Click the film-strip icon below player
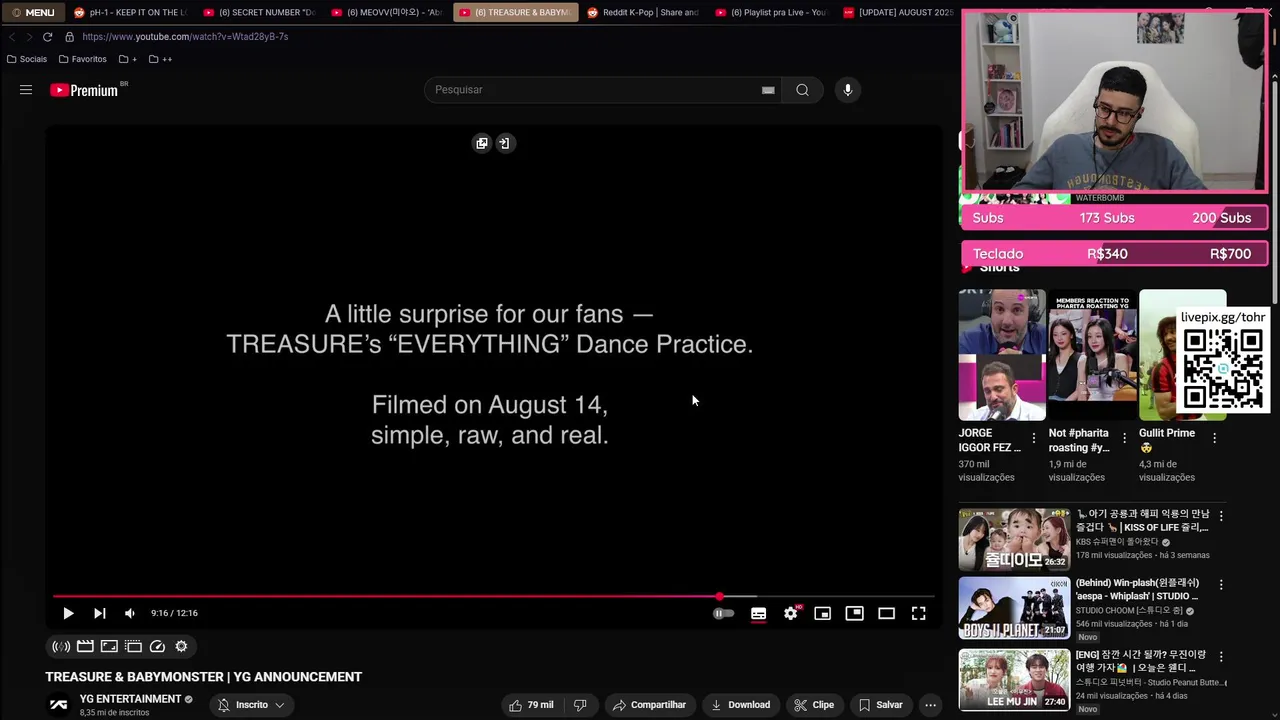Screen dimensions: 1280x720 point(133,646)
